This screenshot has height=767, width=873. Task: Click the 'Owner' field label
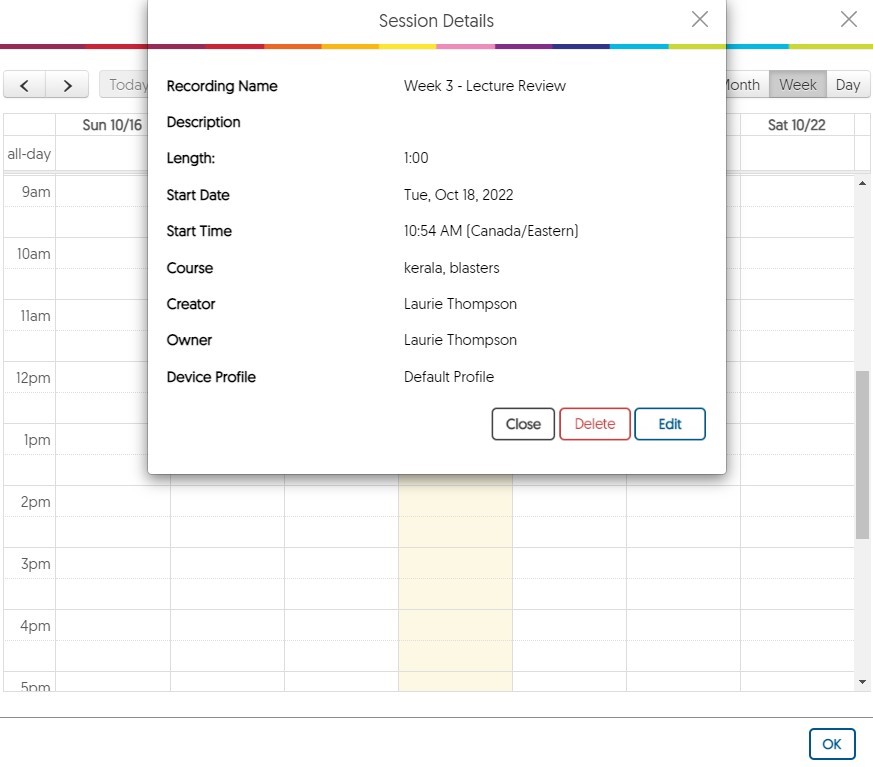[189, 340]
